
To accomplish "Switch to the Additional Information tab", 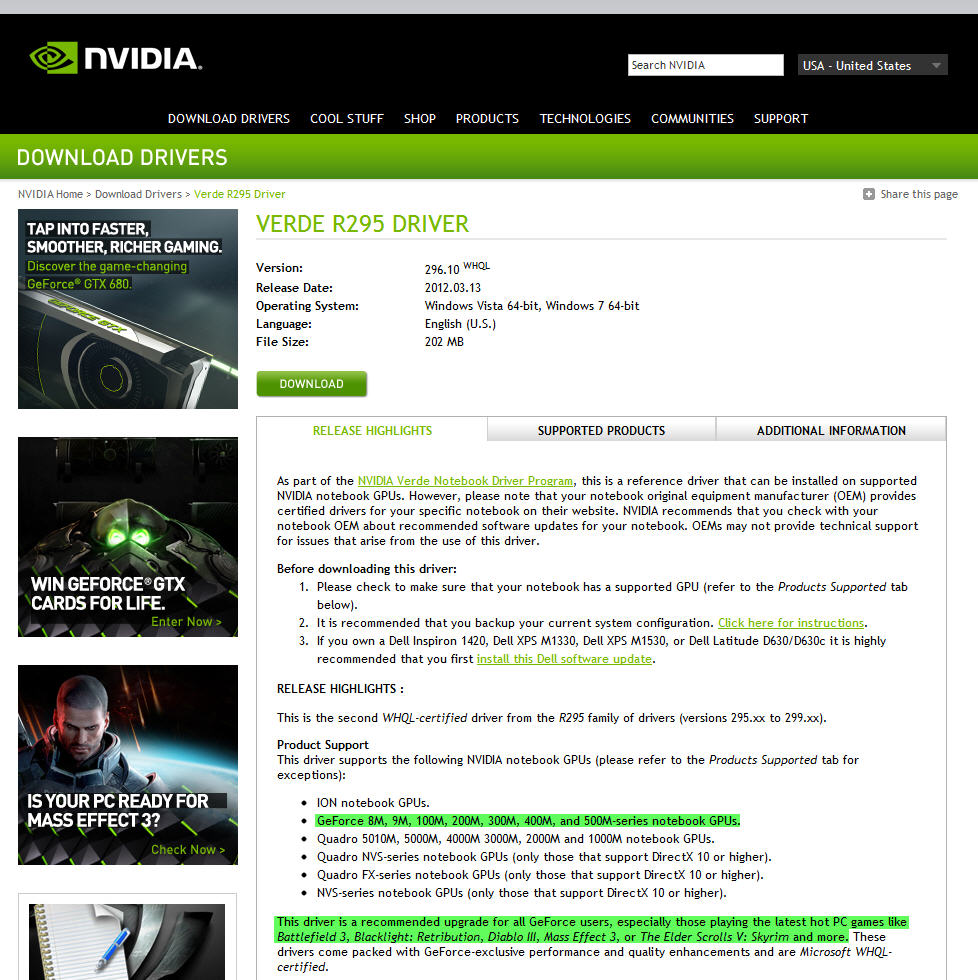I will coord(831,431).
